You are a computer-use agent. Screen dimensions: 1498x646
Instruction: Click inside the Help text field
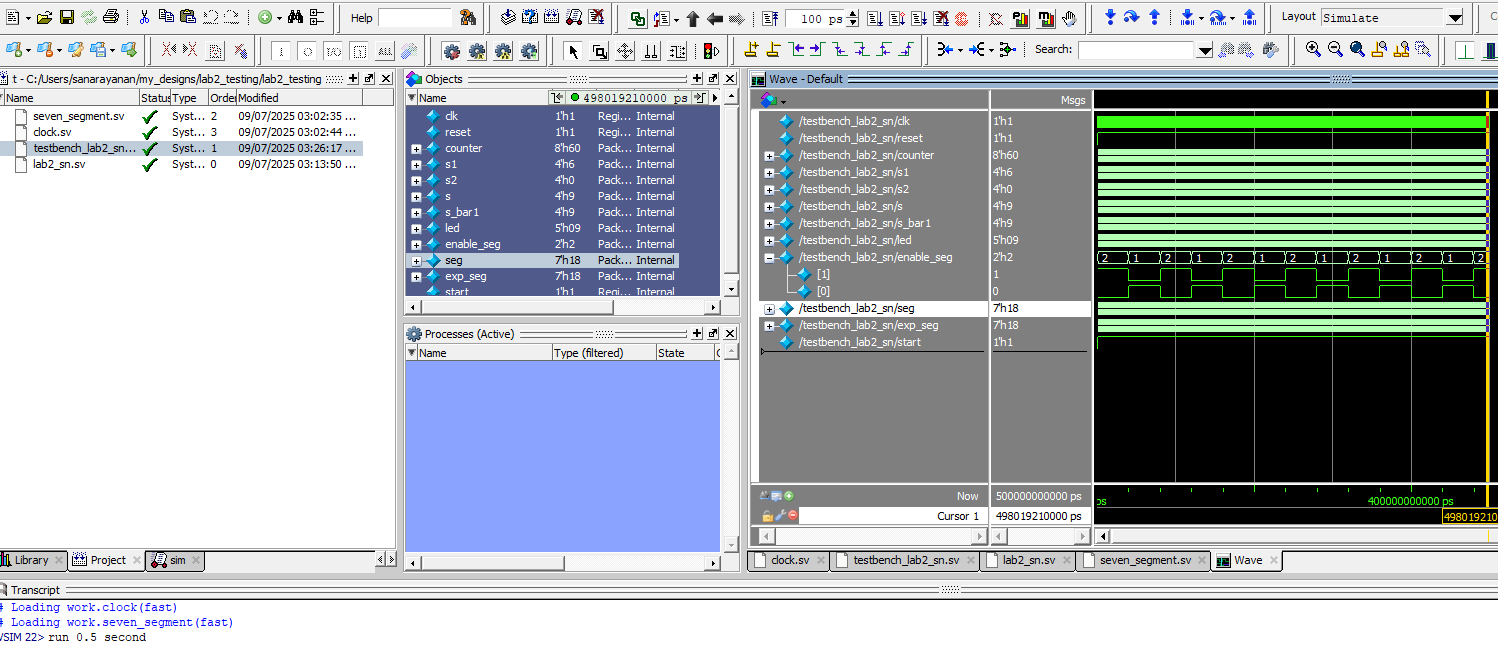414,18
